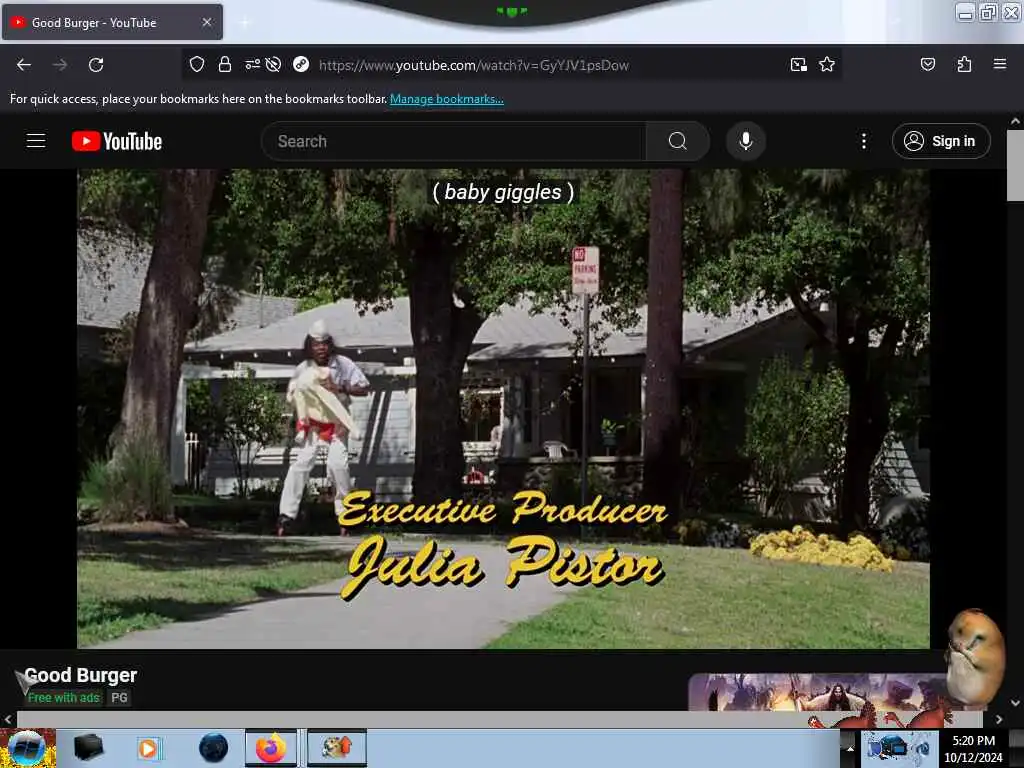This screenshot has height=768, width=1024.
Task: Open the Firefox extensions puzzle icon
Action: pos(964,64)
